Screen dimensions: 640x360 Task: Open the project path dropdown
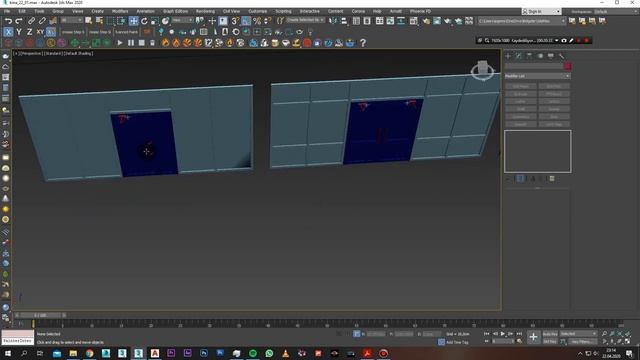(x=522, y=20)
